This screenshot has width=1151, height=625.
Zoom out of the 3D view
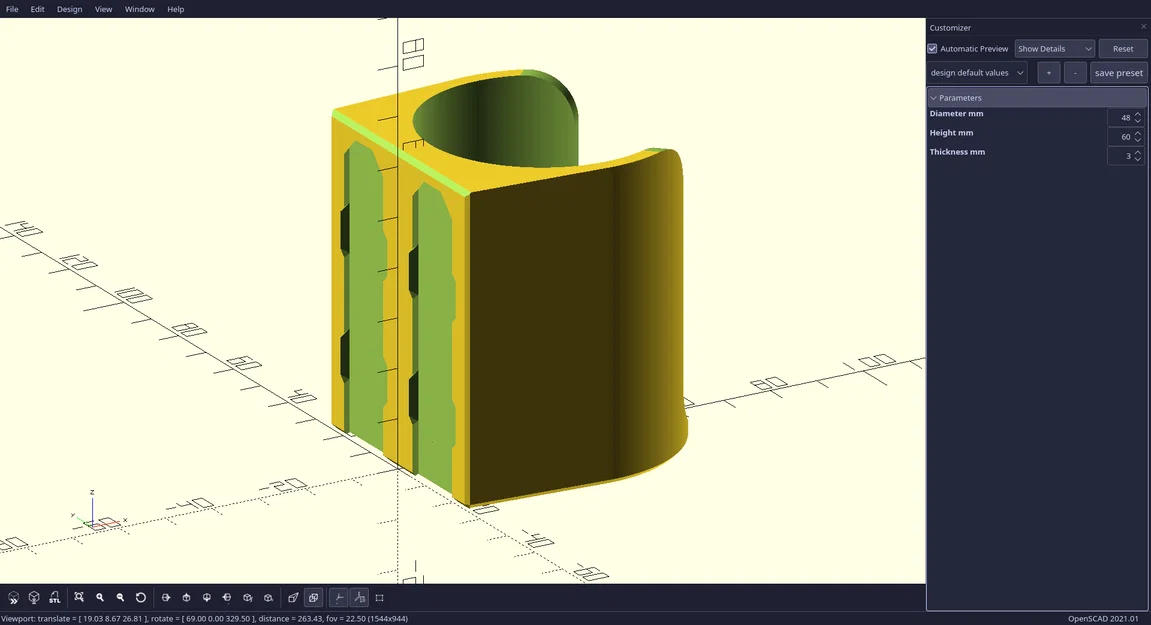point(120,598)
